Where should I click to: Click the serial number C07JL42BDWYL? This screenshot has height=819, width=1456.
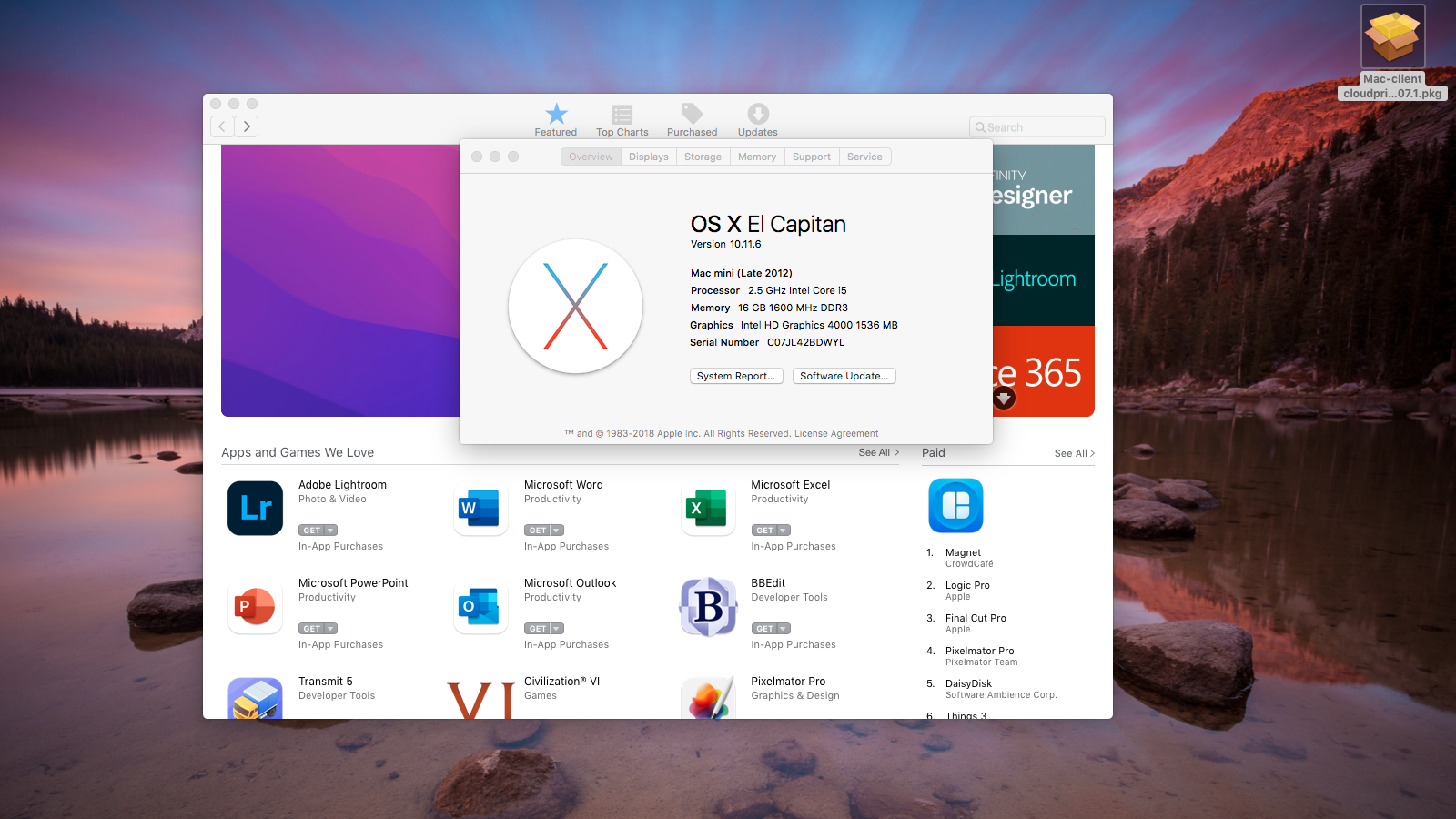click(x=805, y=343)
